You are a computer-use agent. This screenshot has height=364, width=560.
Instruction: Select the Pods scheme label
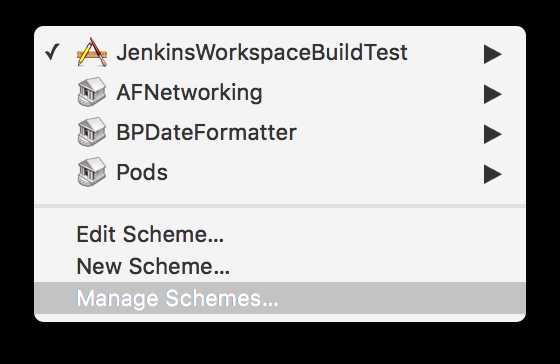pyautogui.click(x=142, y=173)
